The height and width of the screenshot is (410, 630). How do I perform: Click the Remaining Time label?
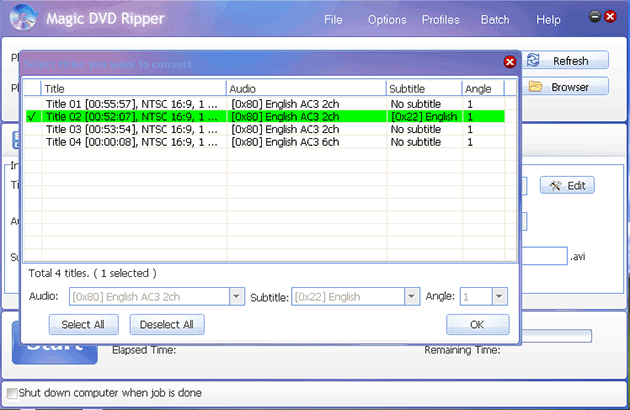[462, 350]
